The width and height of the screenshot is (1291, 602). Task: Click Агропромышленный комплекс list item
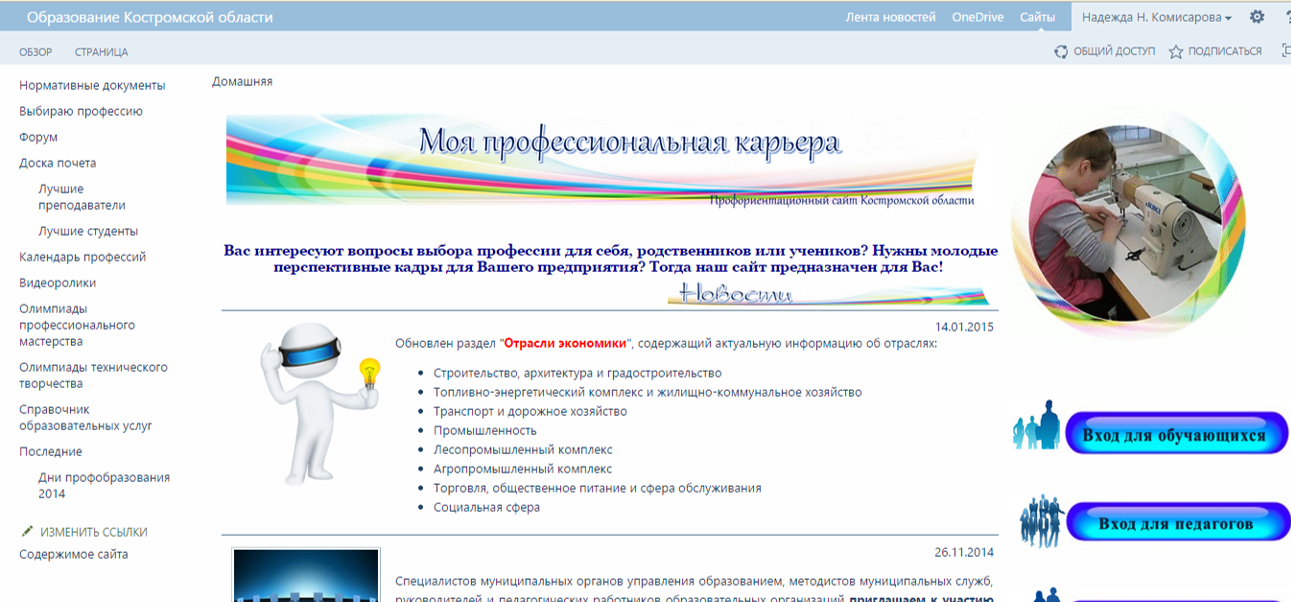point(523,469)
